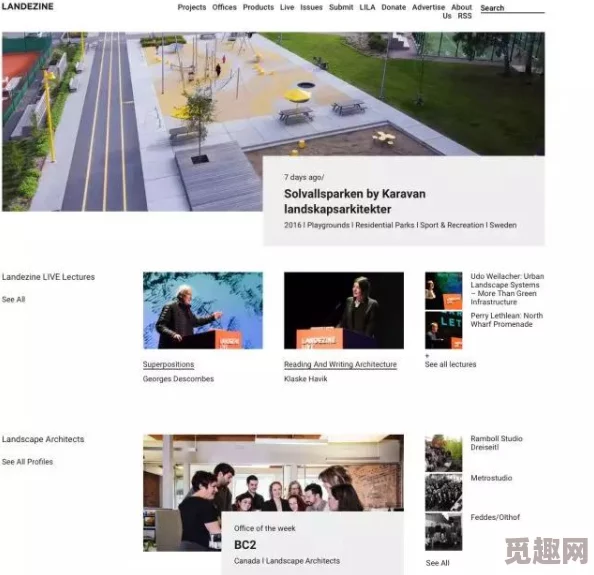
Task: Open the Metrostudio thumbnail
Action: [443, 492]
